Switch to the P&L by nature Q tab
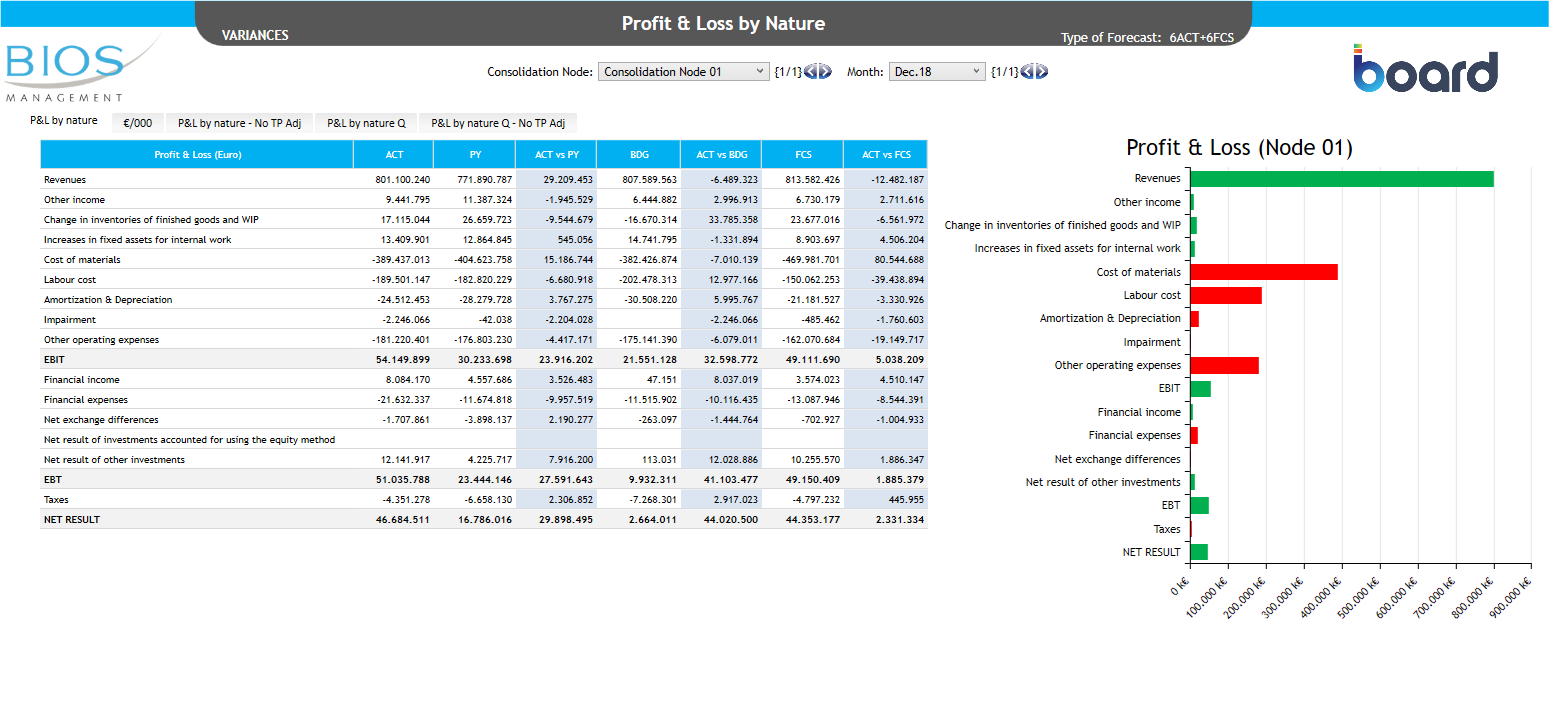1551x716 pixels. (366, 123)
